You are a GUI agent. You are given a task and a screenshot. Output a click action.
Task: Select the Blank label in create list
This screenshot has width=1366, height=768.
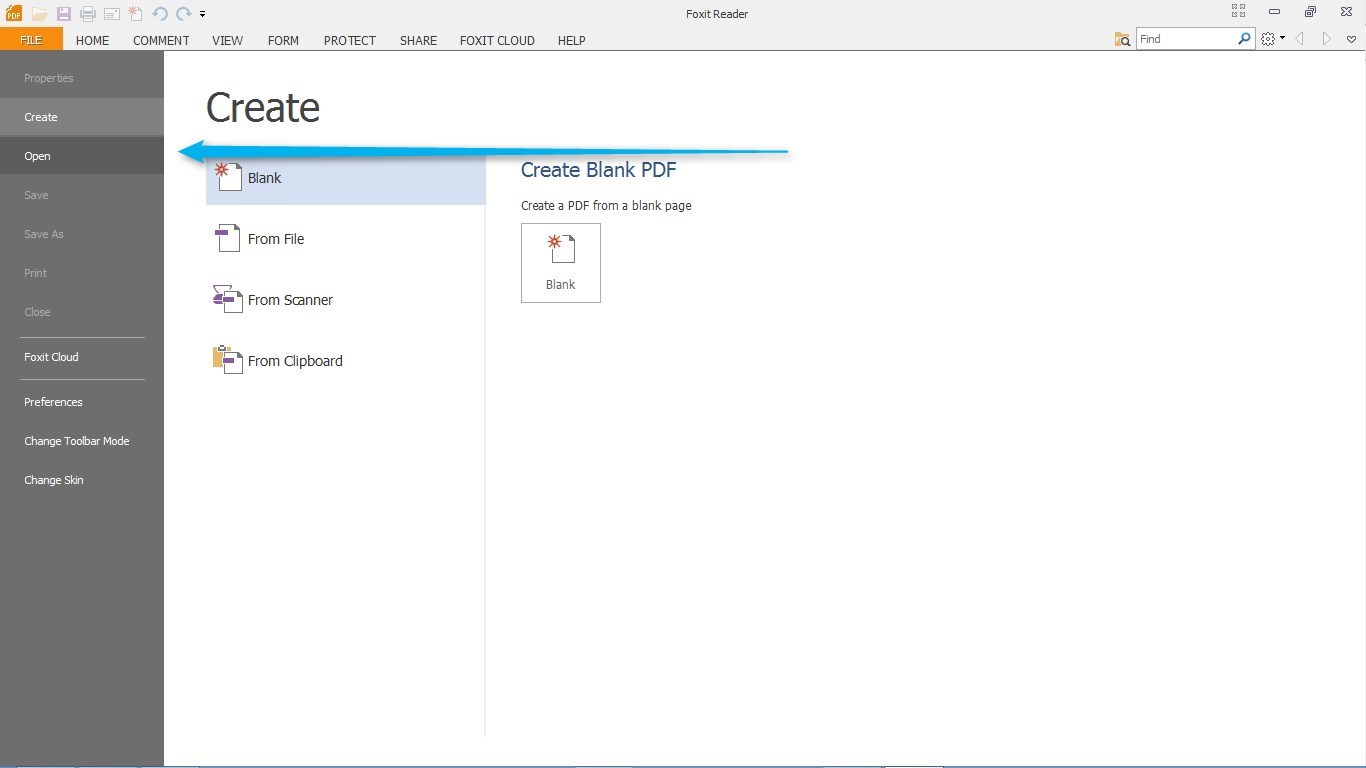point(265,178)
